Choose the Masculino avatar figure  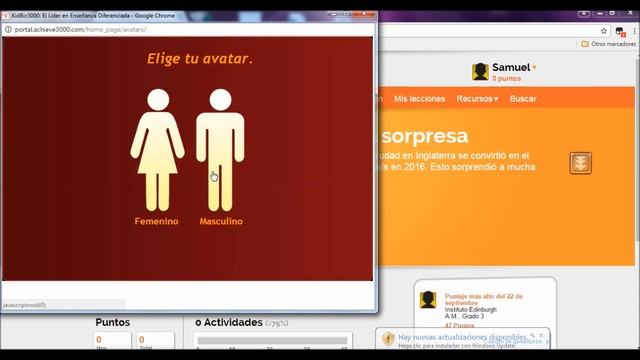[220, 150]
